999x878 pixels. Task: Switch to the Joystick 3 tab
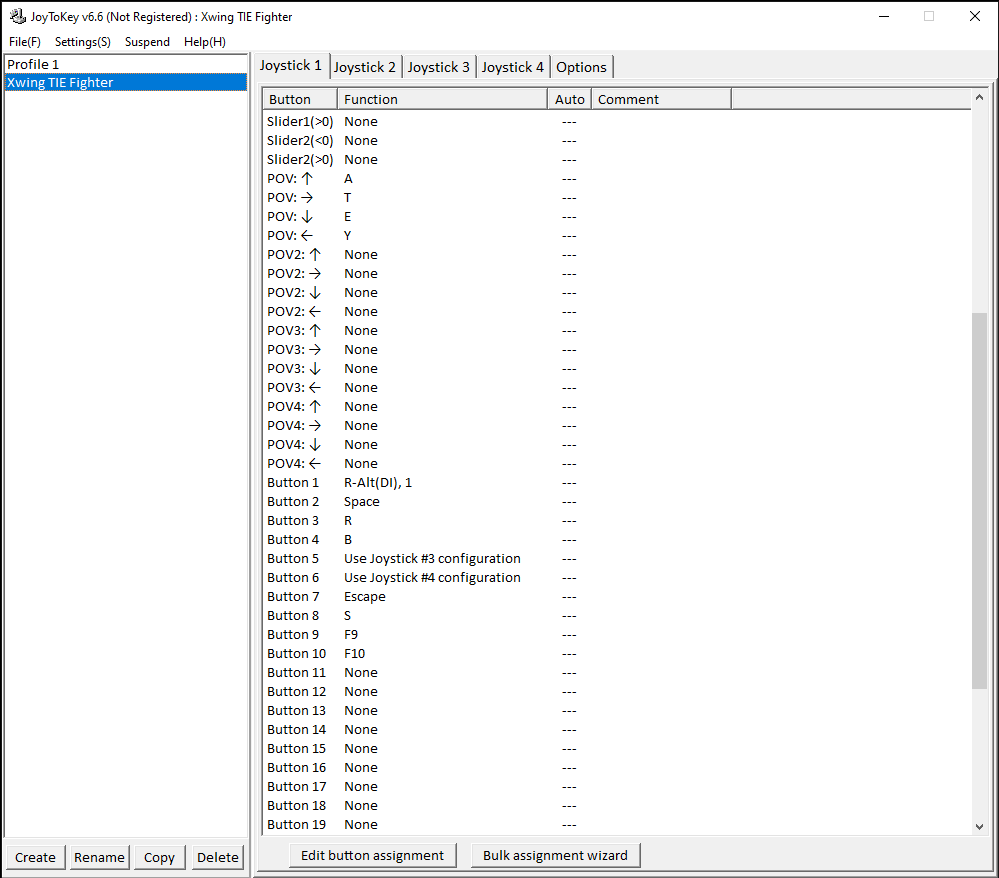pos(439,67)
